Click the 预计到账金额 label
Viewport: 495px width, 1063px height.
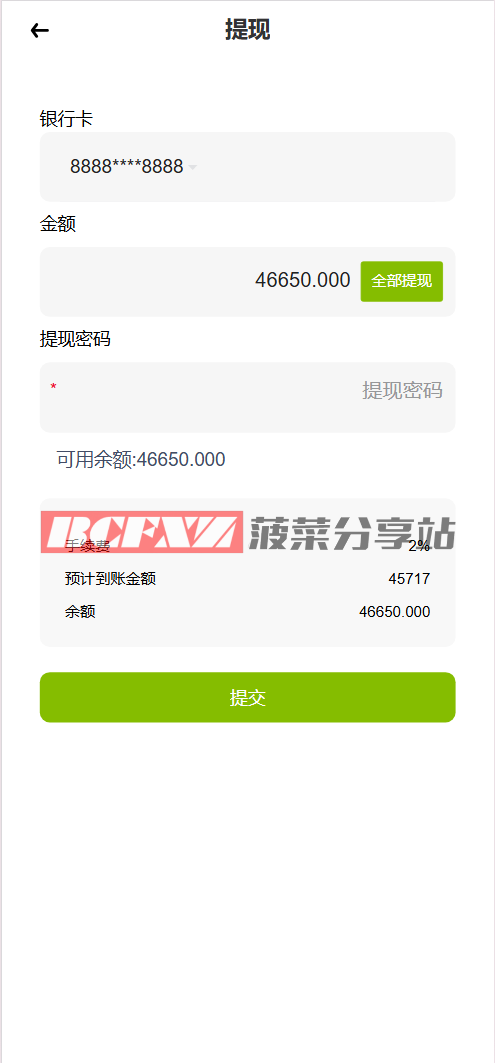[x=111, y=579]
